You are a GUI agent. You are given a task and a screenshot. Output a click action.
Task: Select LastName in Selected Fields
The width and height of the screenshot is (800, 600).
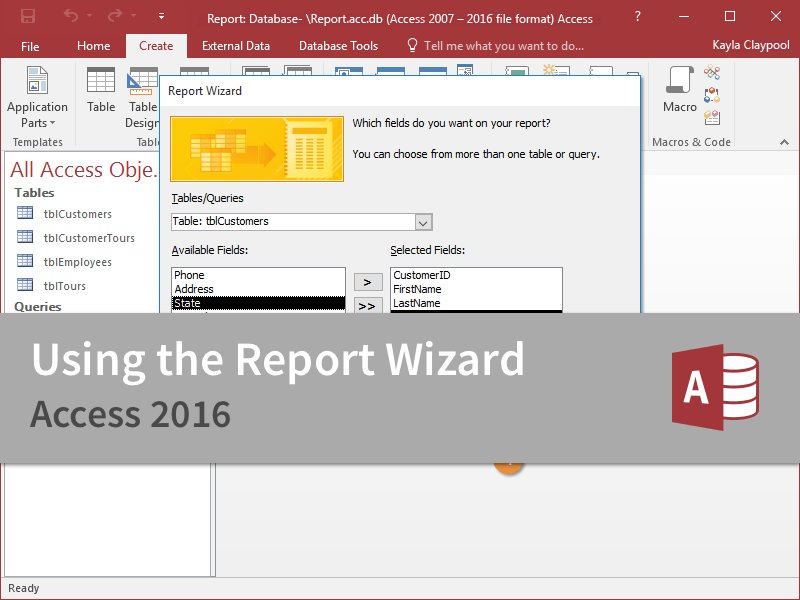click(x=476, y=303)
